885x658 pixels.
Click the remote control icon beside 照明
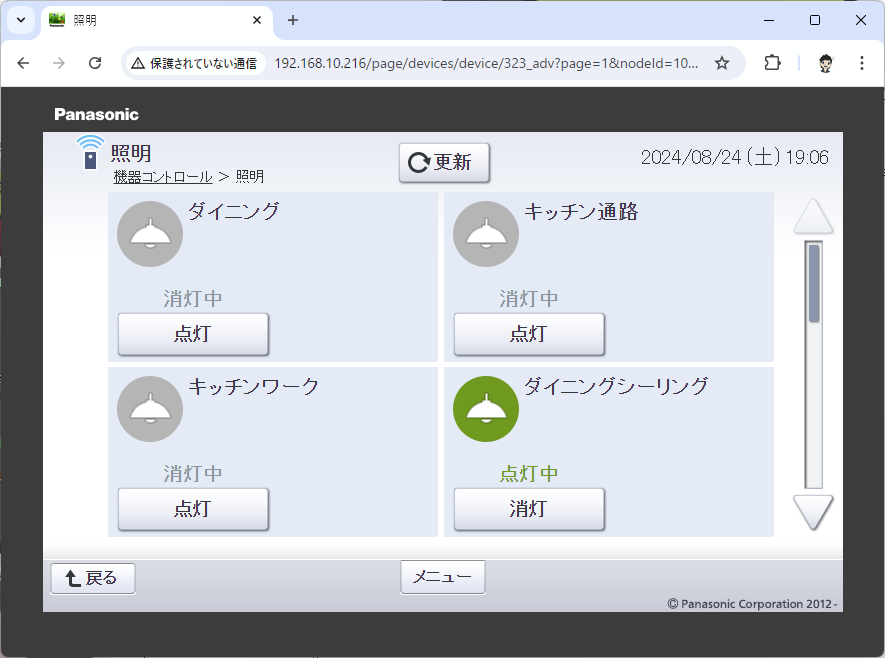[x=90, y=153]
